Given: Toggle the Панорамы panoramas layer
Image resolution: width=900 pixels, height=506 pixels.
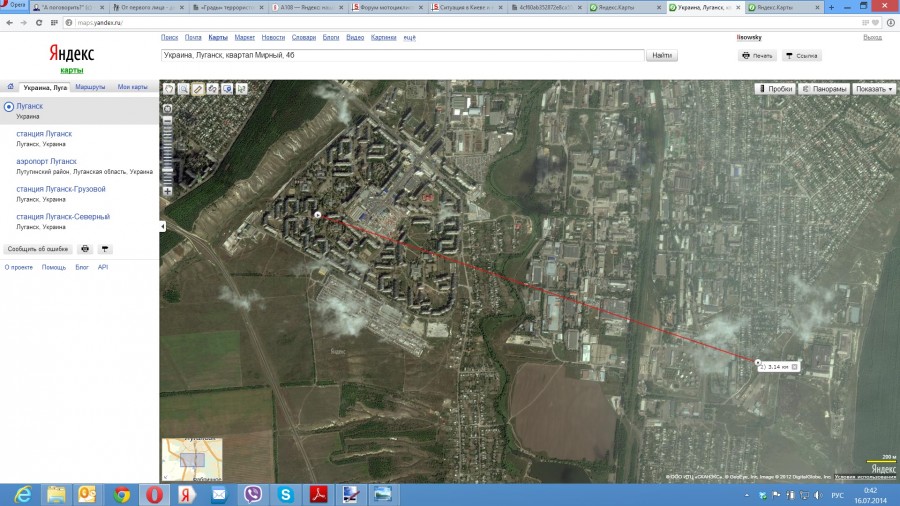Looking at the screenshot, I should point(825,89).
